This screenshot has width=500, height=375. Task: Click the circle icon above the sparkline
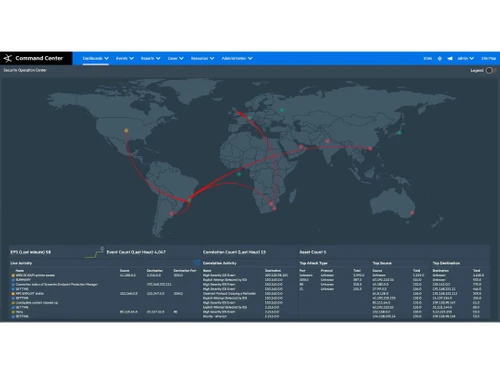click(102, 249)
